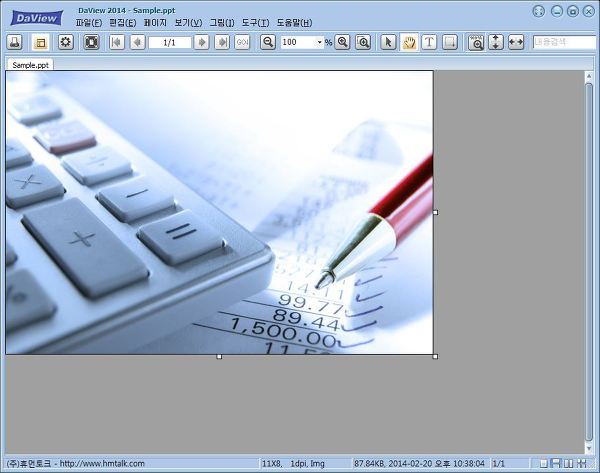Click the full screen view toolbar icon

91,42
